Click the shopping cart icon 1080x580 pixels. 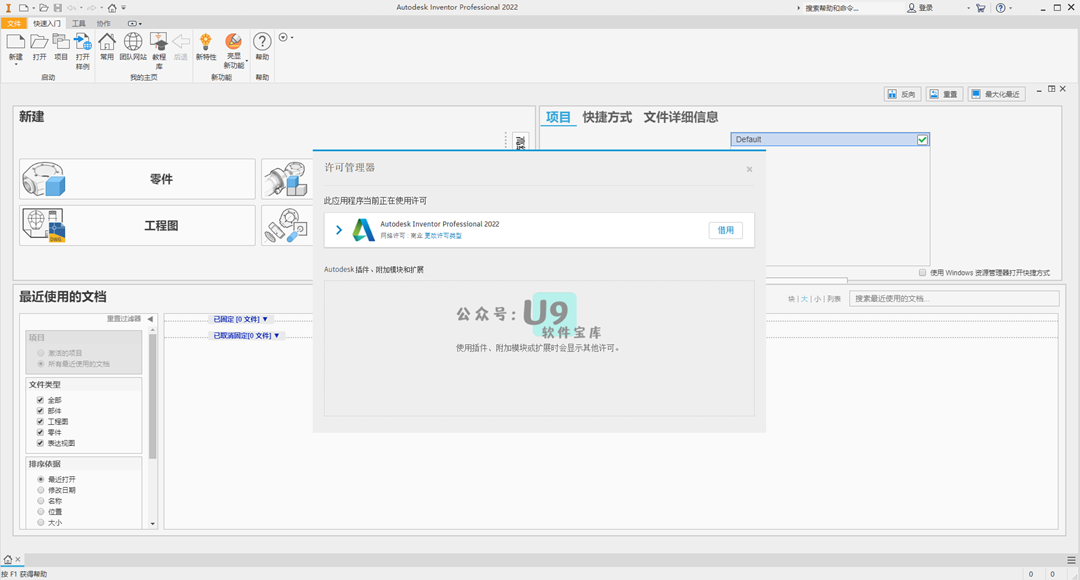tap(980, 8)
